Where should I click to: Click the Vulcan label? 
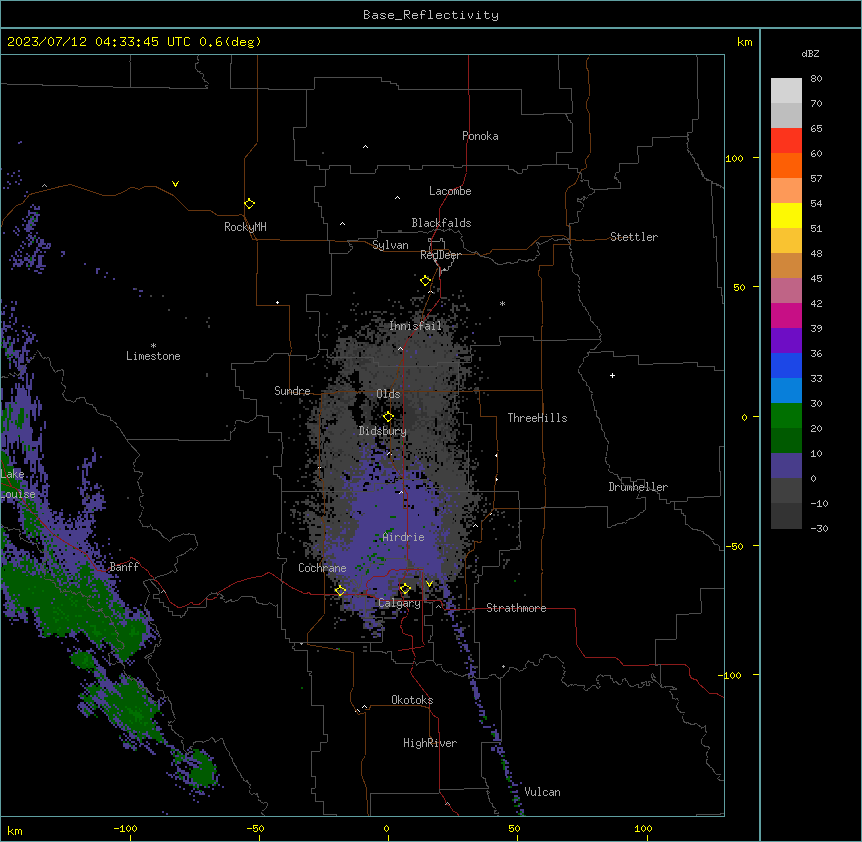pyautogui.click(x=542, y=792)
